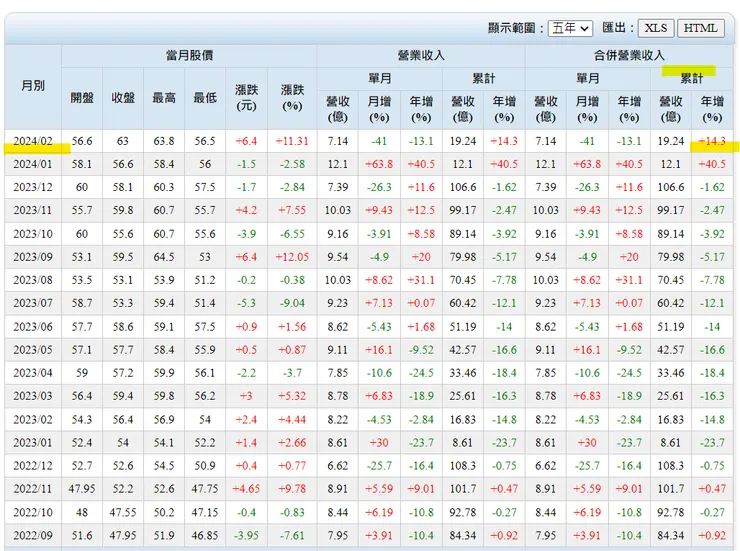Click the 最高 column header
Viewport: 740px width, 551px height.
164,98
